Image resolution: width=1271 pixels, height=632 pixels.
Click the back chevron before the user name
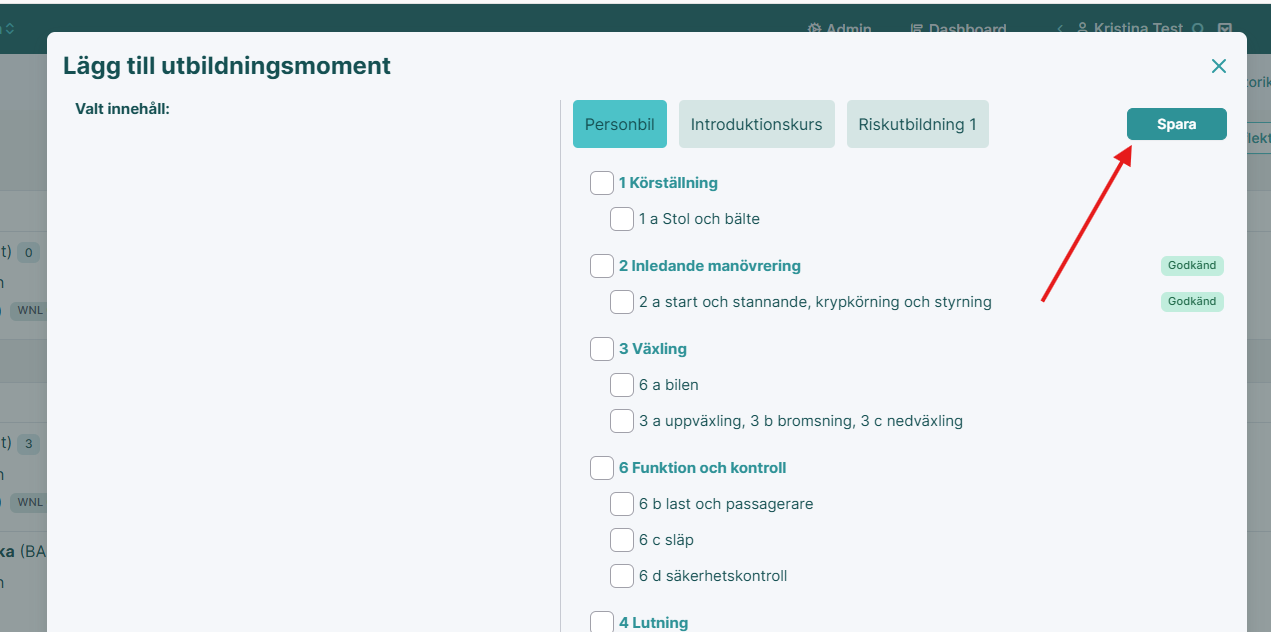(x=1060, y=29)
